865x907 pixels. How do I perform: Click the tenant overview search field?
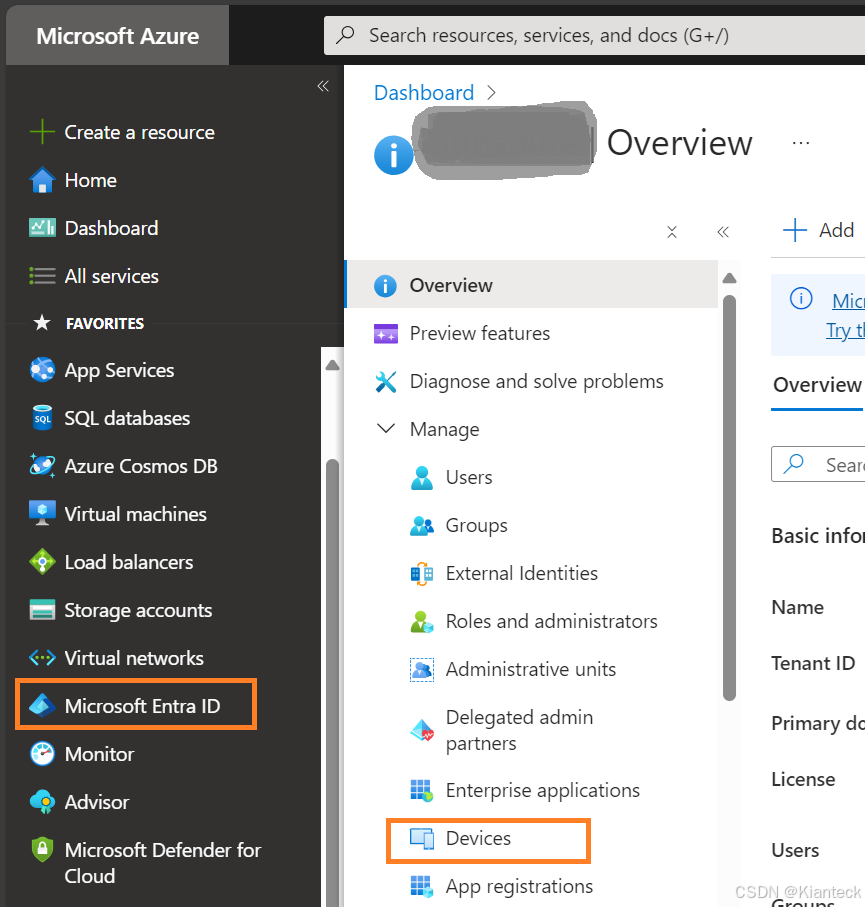click(818, 464)
